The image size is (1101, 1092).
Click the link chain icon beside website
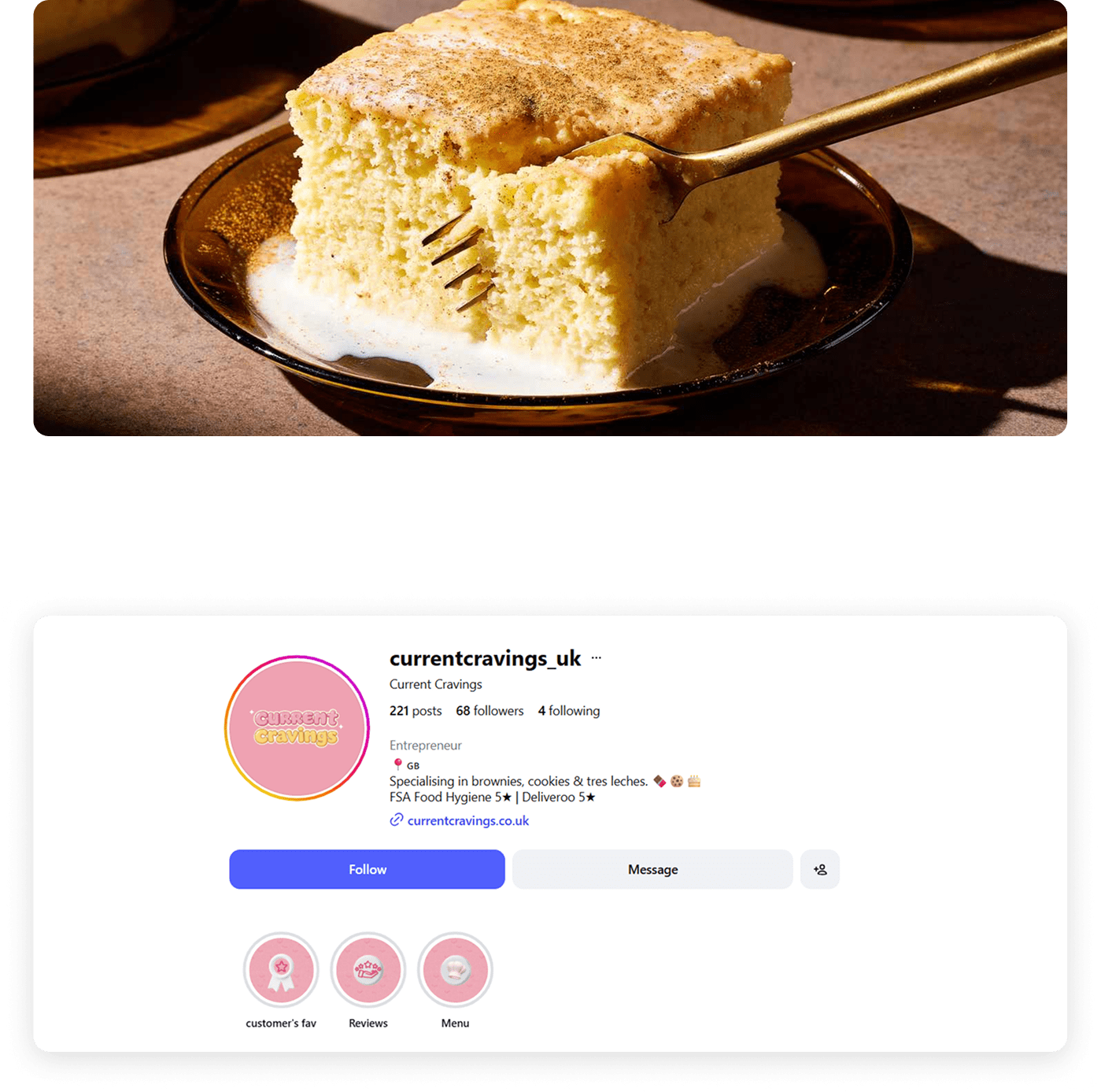point(397,820)
